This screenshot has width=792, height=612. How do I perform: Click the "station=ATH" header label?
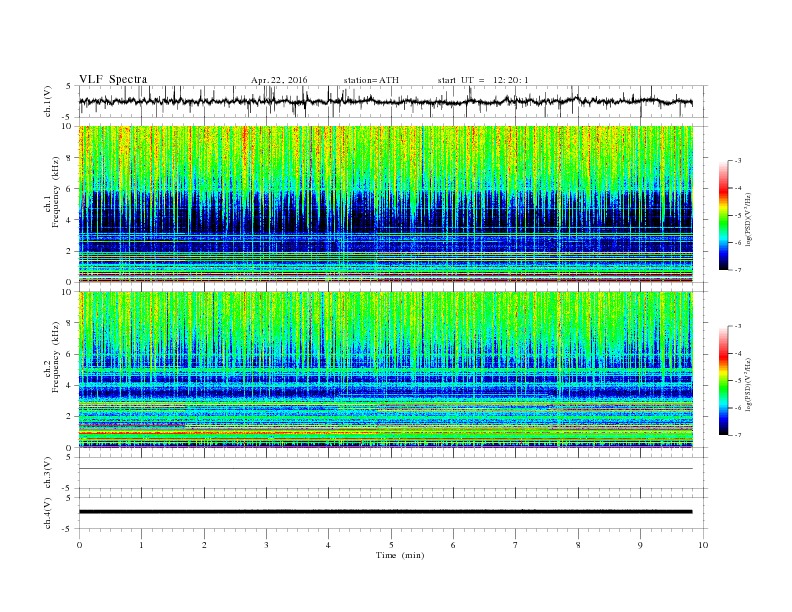tap(371, 80)
